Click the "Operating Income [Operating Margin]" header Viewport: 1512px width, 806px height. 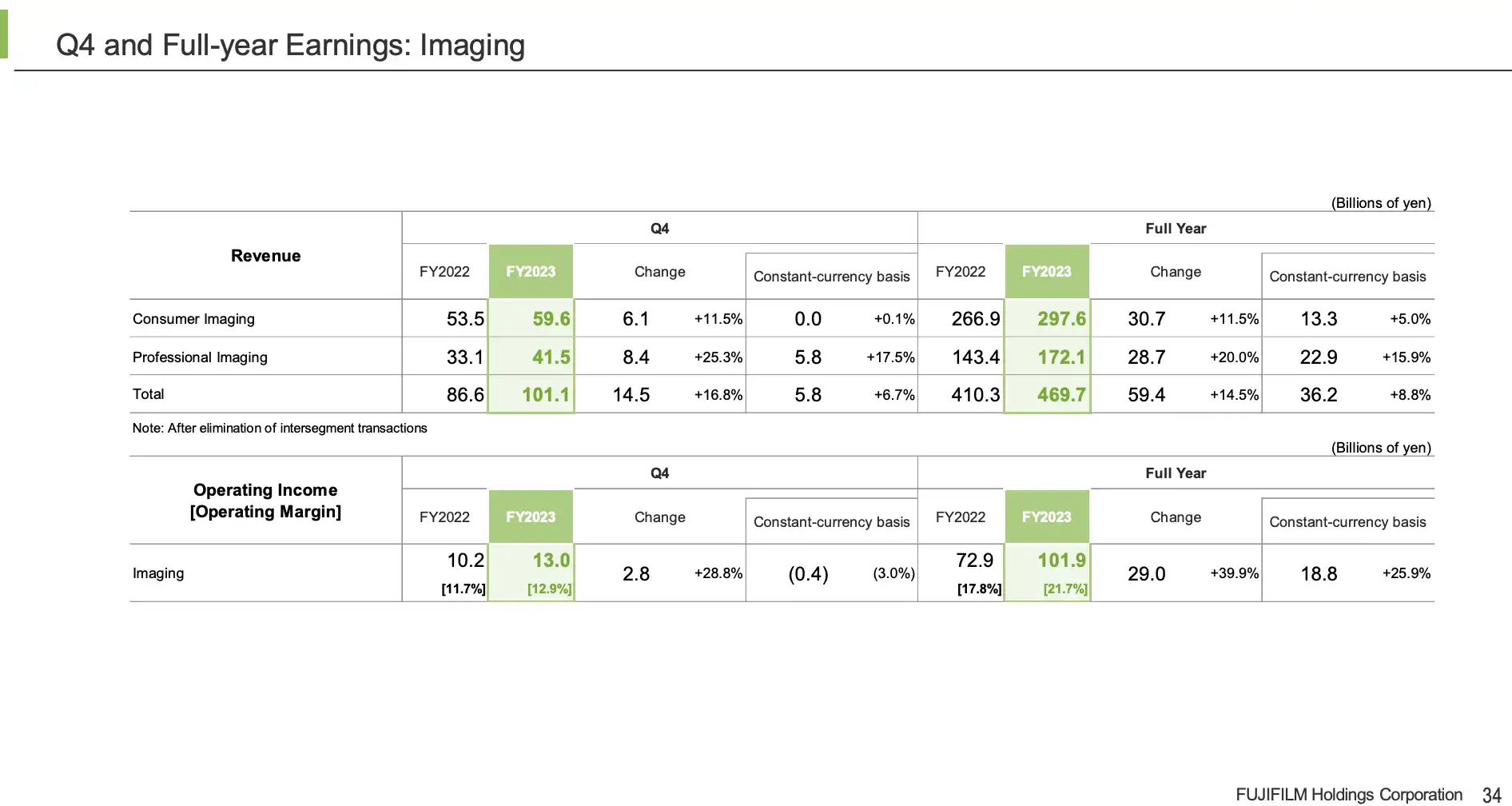coord(265,501)
